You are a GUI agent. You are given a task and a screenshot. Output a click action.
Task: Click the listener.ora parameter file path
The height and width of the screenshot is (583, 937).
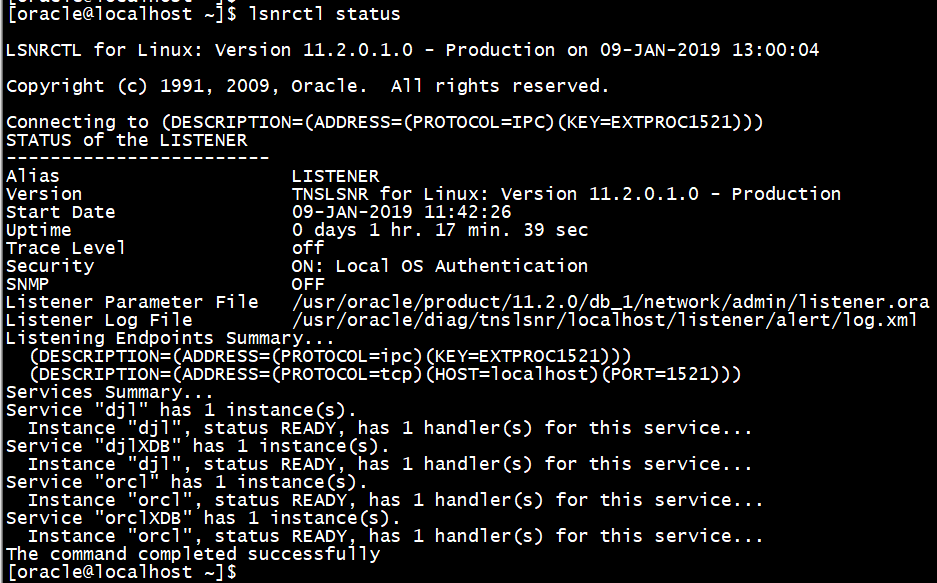coord(610,302)
